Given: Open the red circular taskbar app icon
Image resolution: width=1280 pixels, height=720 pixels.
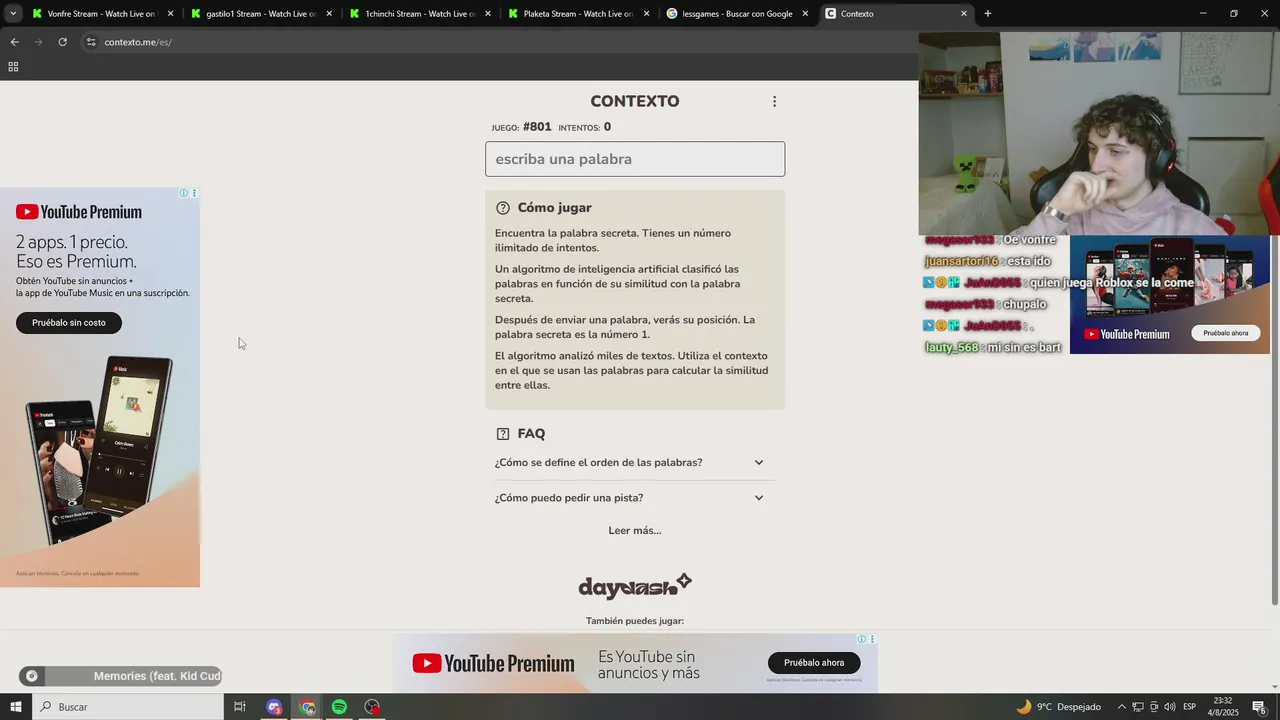Looking at the screenshot, I should click(373, 707).
